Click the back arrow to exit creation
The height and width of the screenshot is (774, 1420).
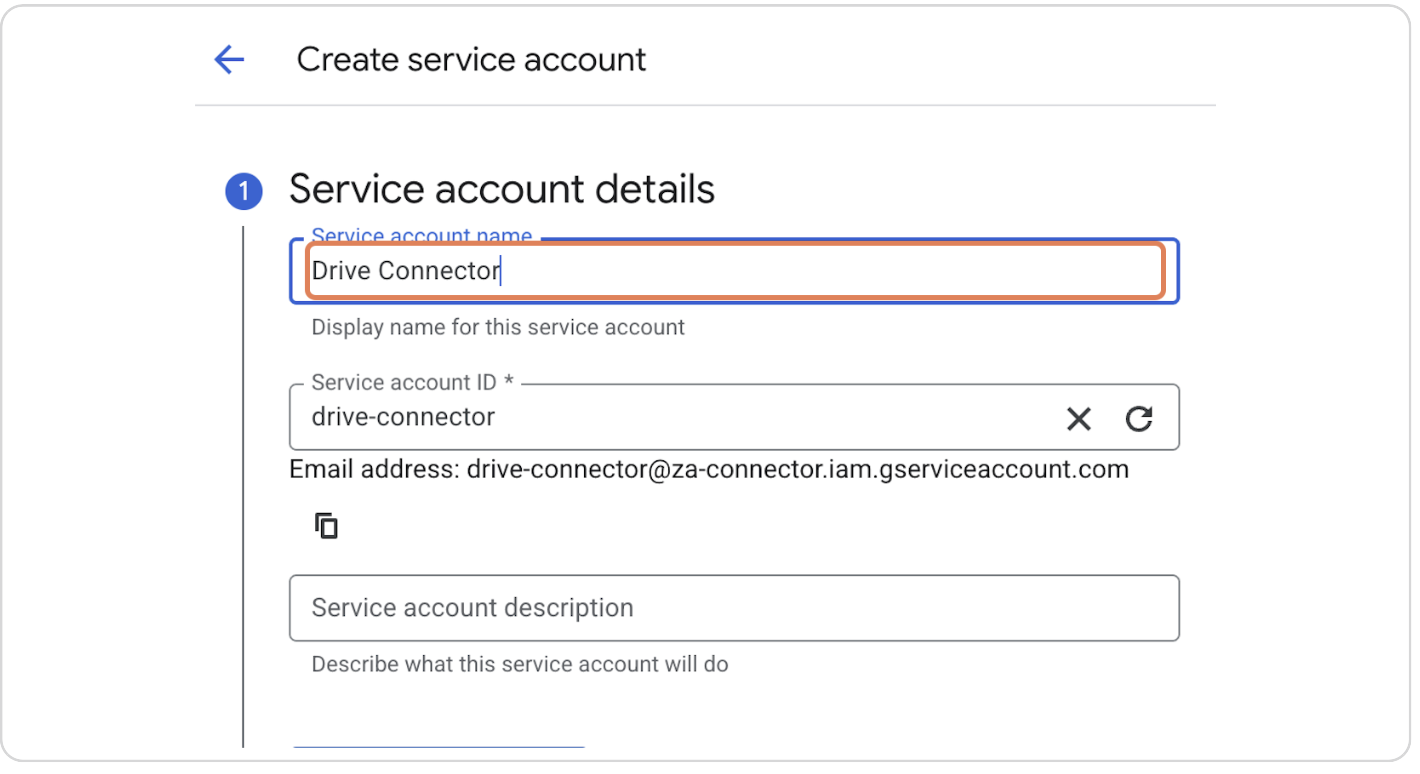(x=228, y=59)
